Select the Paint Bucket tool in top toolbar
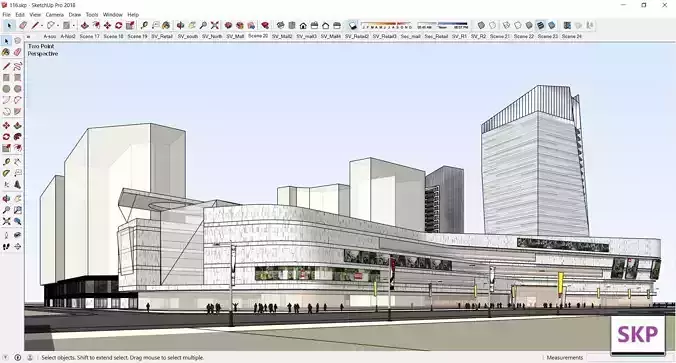676x363 pixels. point(166,25)
